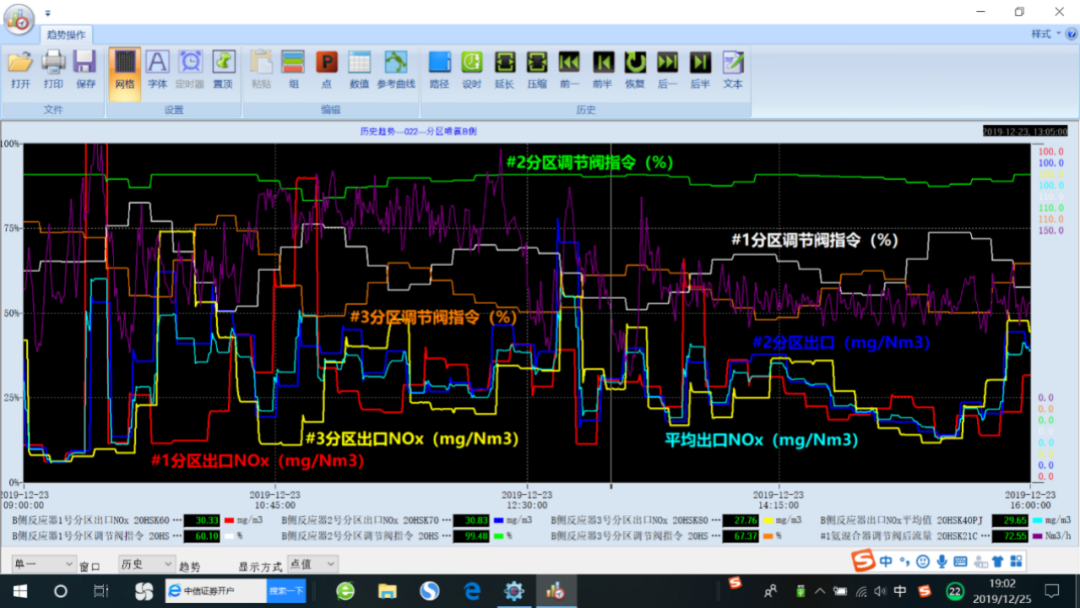This screenshot has width=1080, height=608.
Task: Click red color swatch for 1号分区出口NOx
Action: click(x=229, y=521)
